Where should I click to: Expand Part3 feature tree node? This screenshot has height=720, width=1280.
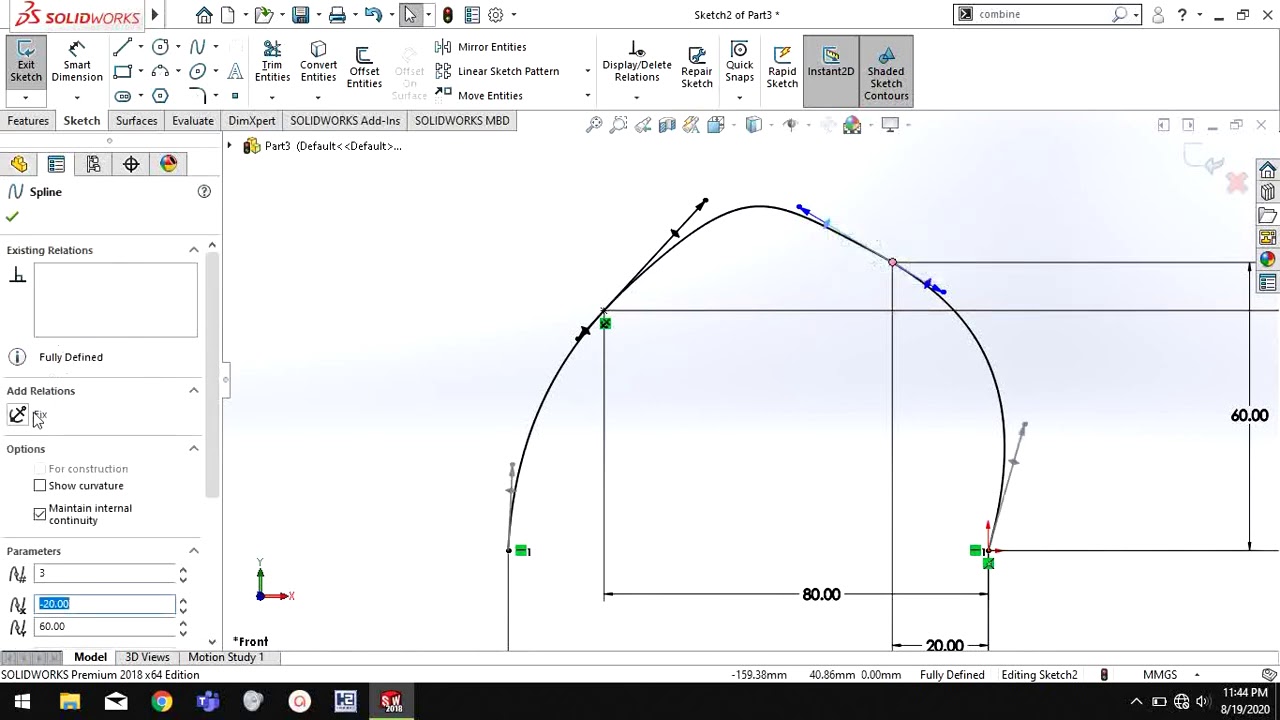pyautogui.click(x=229, y=146)
